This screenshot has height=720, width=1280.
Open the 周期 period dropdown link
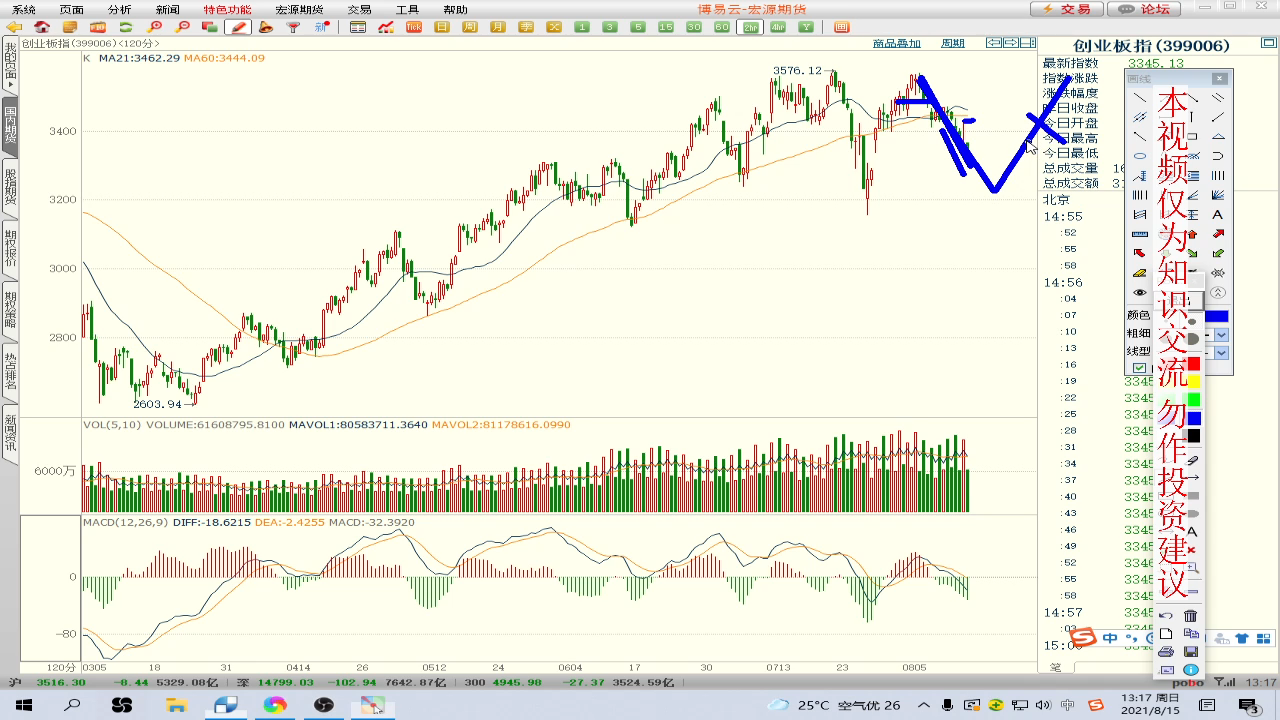click(x=953, y=44)
